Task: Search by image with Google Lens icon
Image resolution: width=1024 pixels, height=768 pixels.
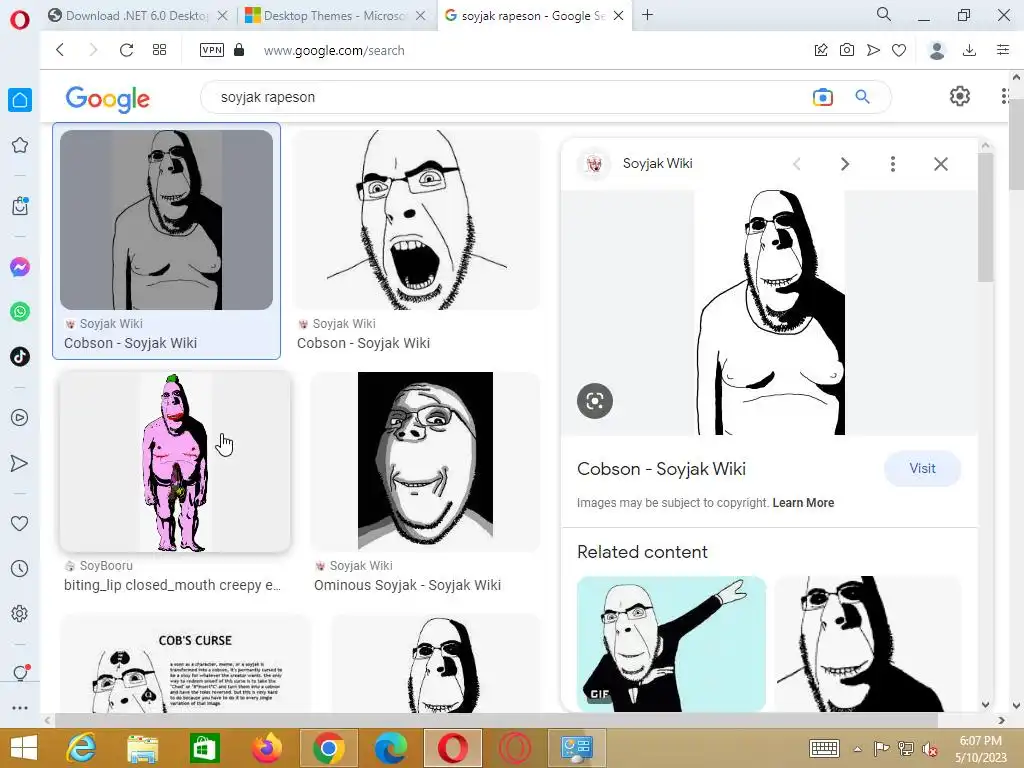Action: pyautogui.click(x=823, y=97)
